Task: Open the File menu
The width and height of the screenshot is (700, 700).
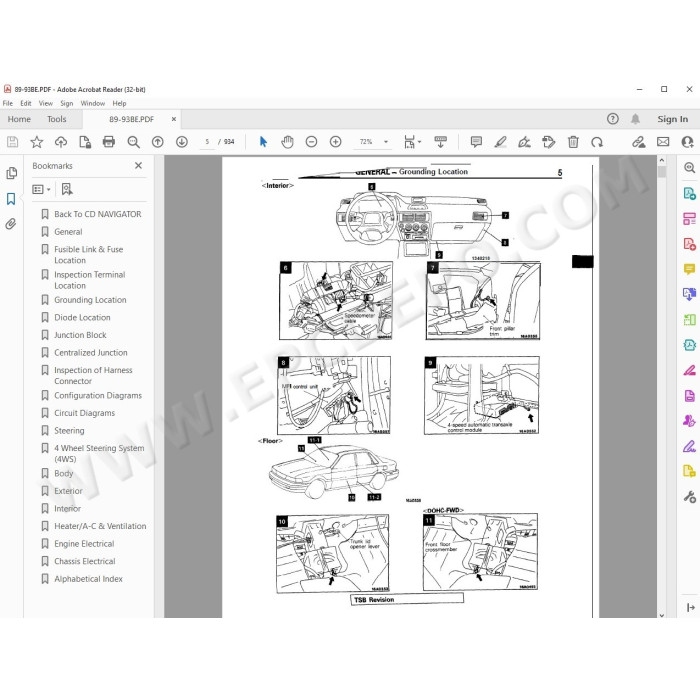Action: pyautogui.click(x=8, y=103)
